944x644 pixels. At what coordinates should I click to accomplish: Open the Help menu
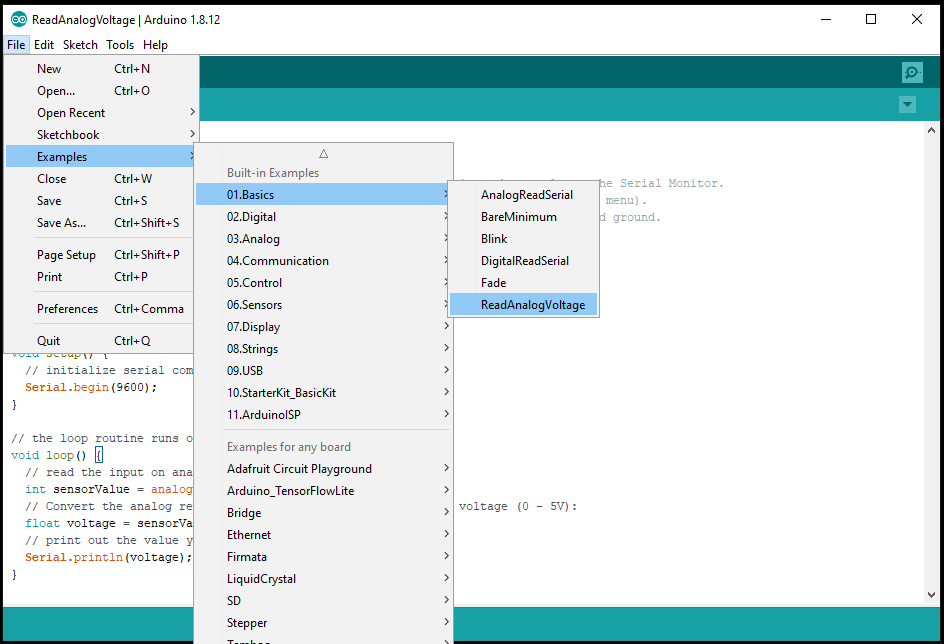155,45
